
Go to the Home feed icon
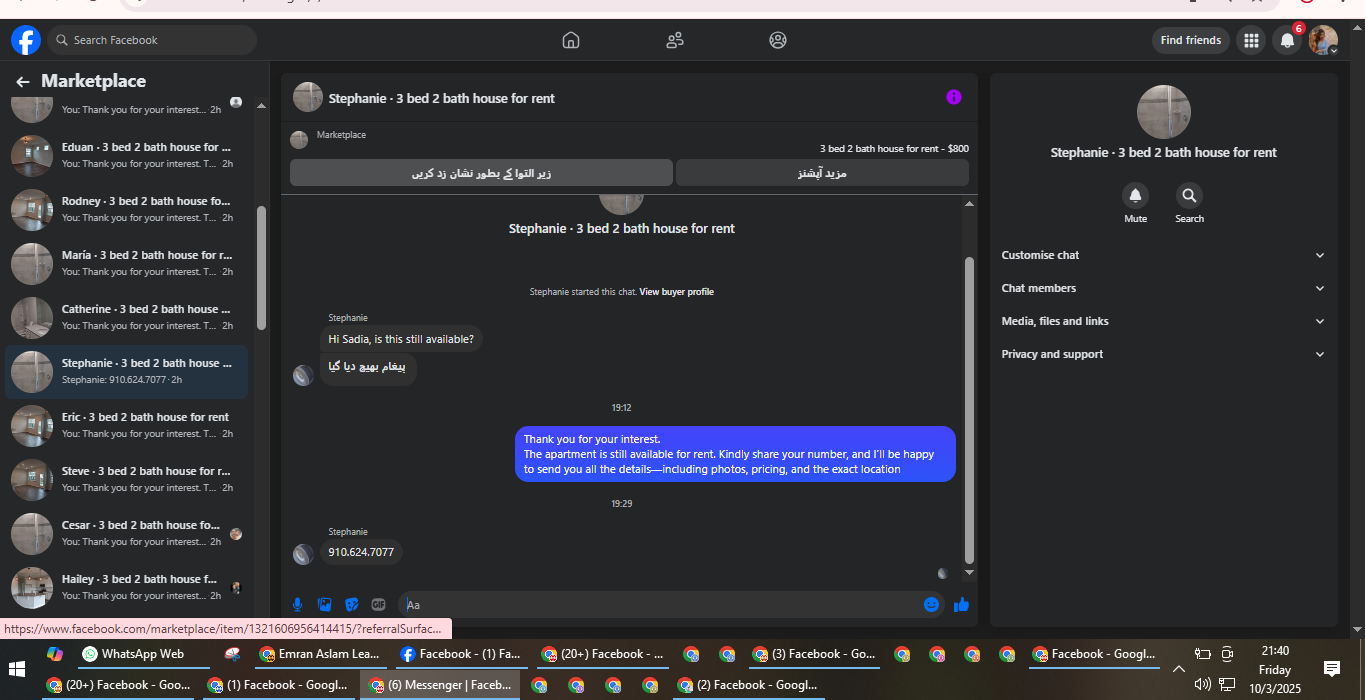coord(571,40)
